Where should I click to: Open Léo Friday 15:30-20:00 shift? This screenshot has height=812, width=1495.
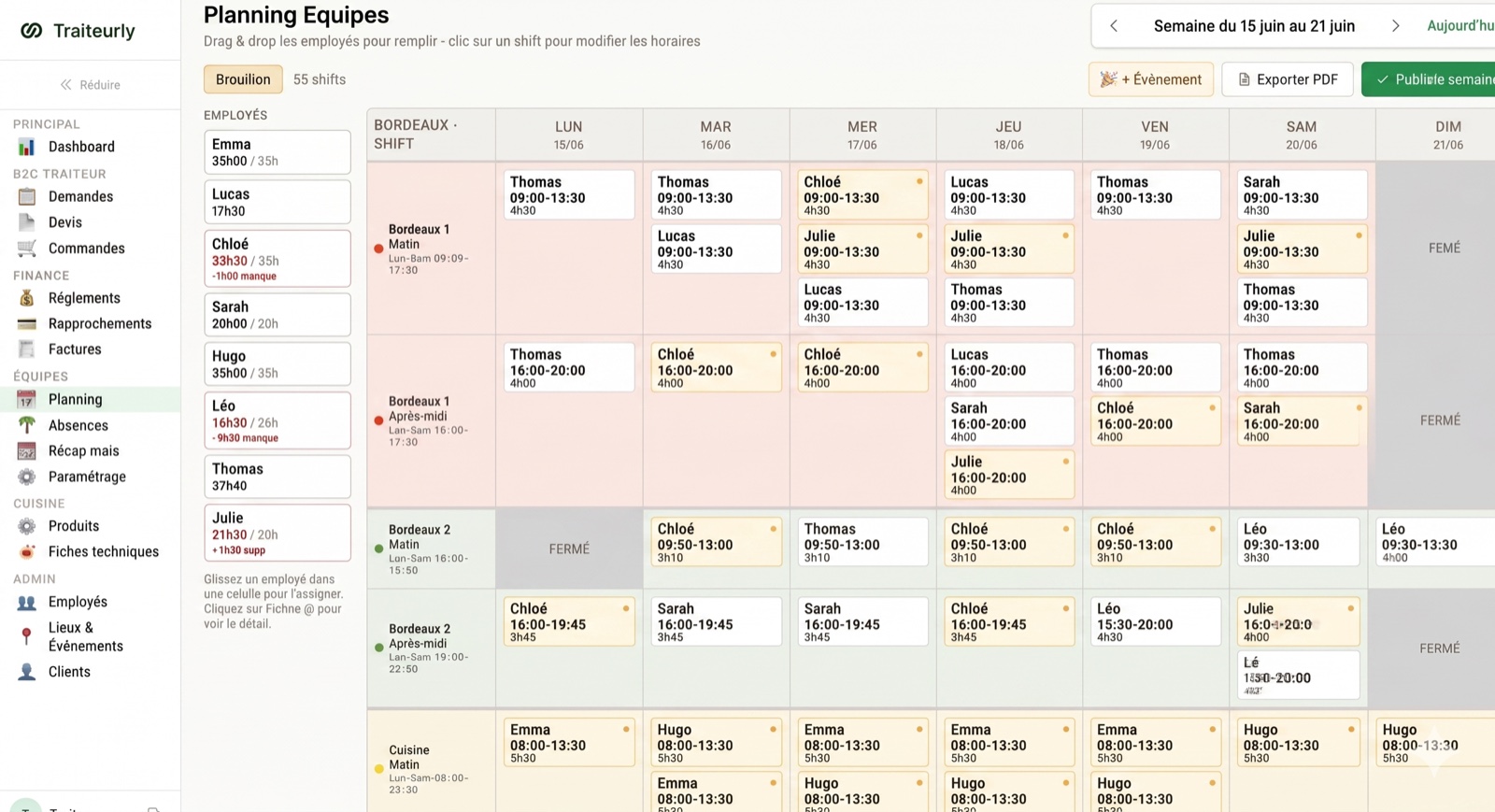click(1155, 621)
